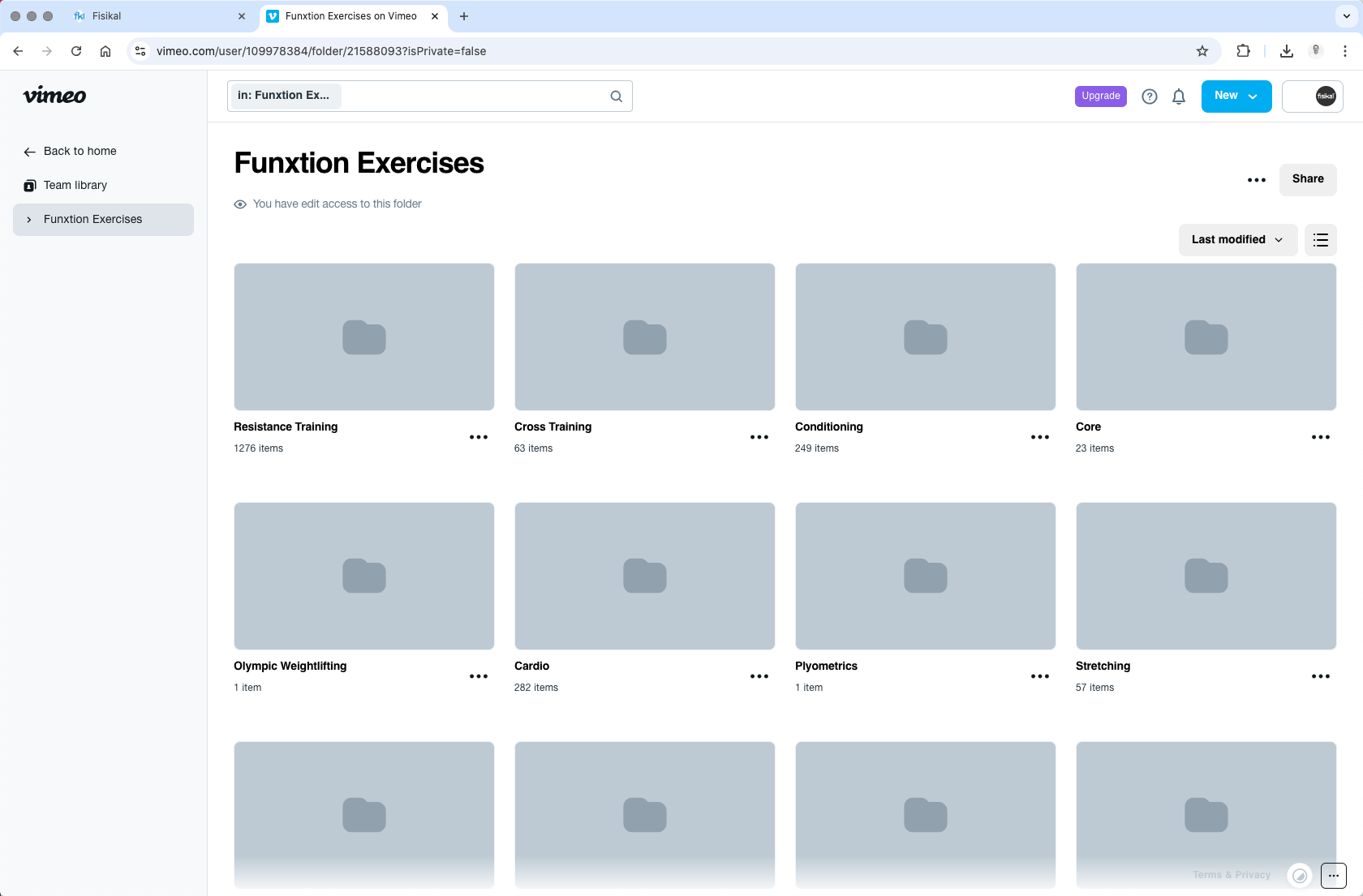This screenshot has width=1363, height=896.
Task: Close the Fisikal browser tab
Action: 242,16
